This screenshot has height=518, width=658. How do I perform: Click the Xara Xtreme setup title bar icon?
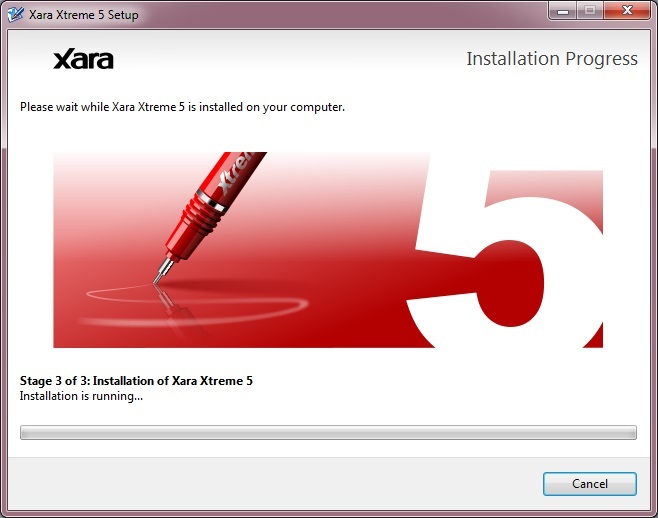(x=16, y=15)
